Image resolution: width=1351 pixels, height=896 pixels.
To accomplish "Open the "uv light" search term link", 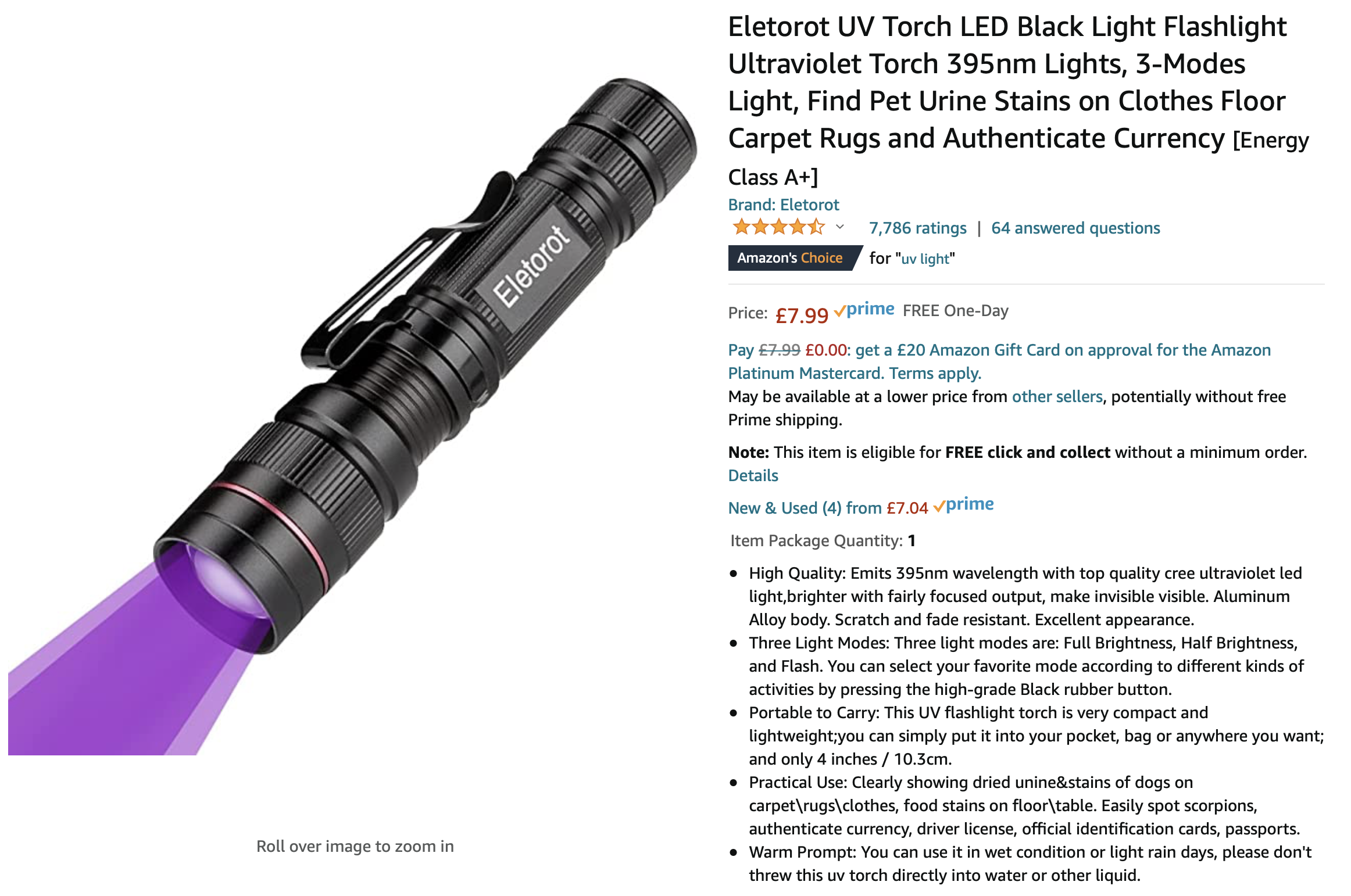I will [x=925, y=259].
